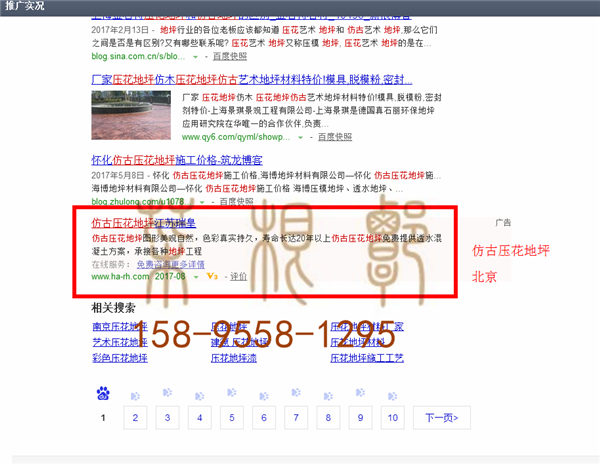
Task: Expand dropdown arrow next to www.qy6.com URL
Action: click(300, 137)
